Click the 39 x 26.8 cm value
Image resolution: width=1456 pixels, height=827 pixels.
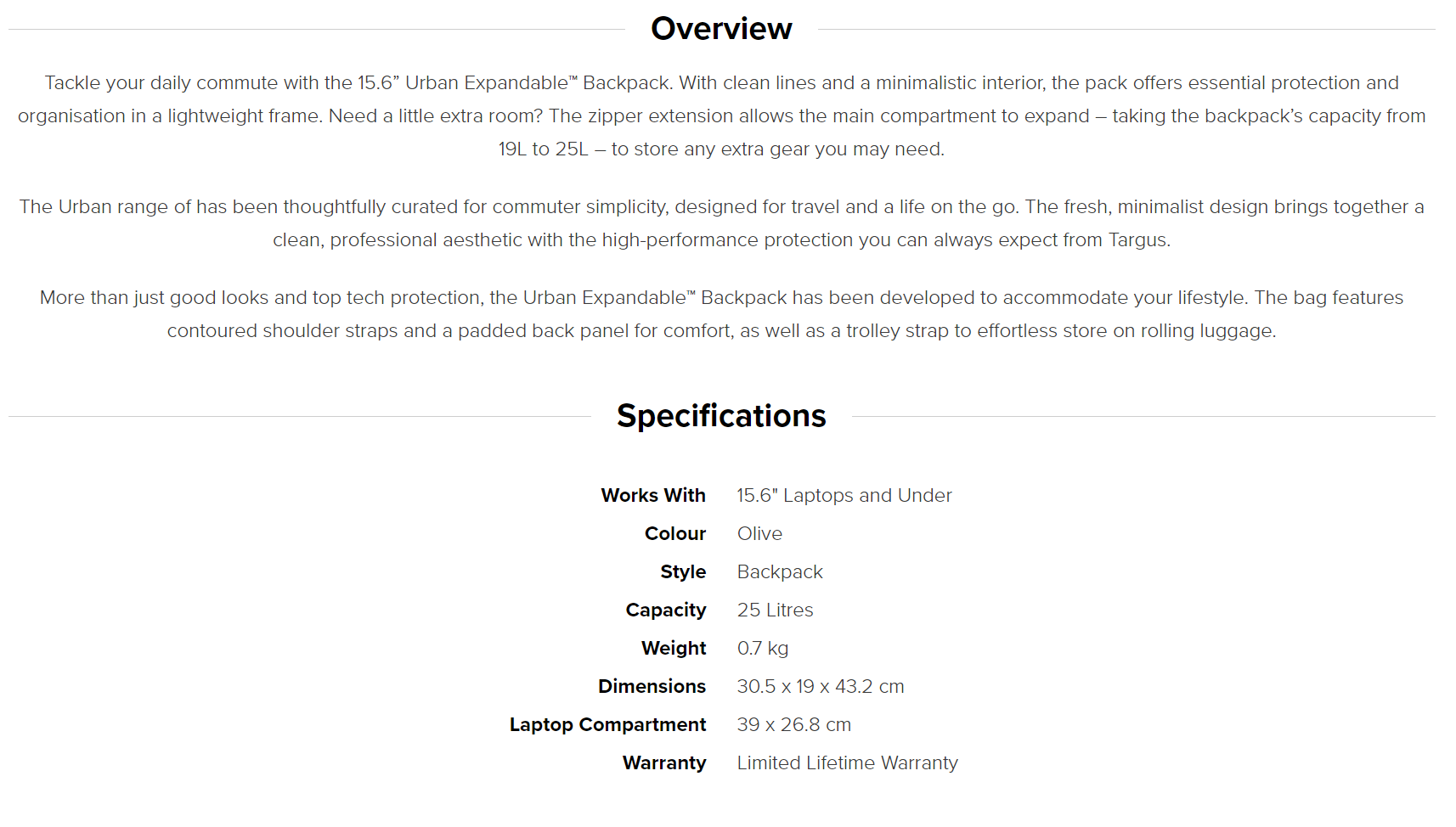point(794,724)
